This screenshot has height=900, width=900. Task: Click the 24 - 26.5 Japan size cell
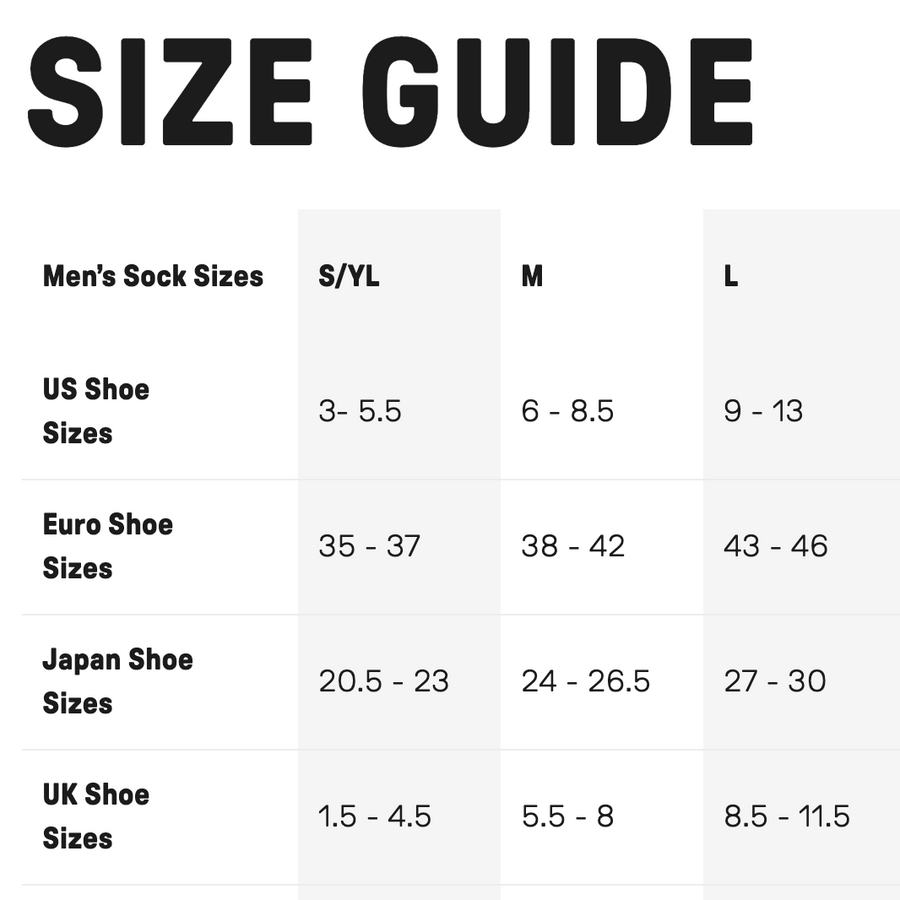[585, 681]
